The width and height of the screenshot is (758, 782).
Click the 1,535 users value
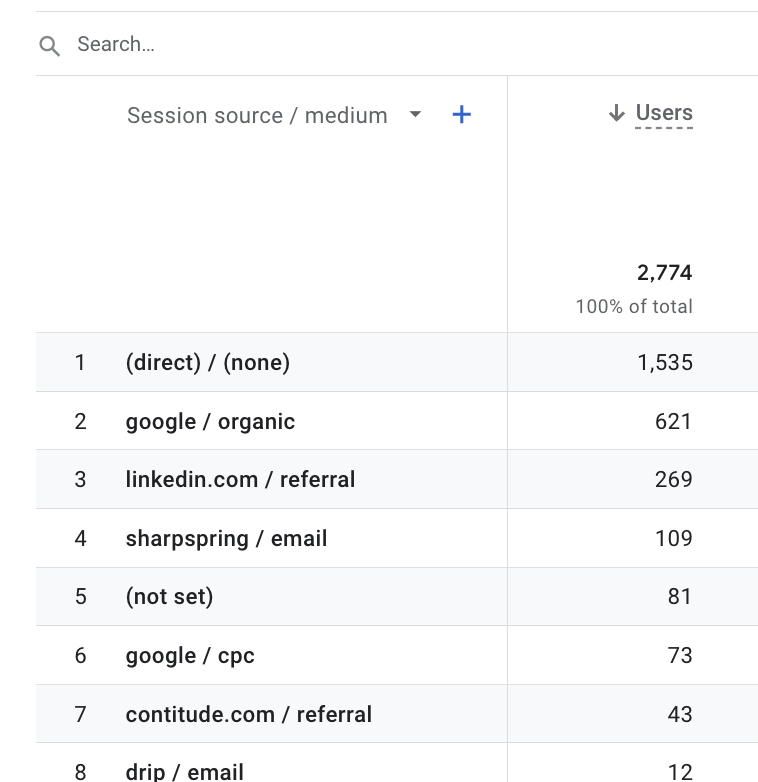tap(664, 362)
